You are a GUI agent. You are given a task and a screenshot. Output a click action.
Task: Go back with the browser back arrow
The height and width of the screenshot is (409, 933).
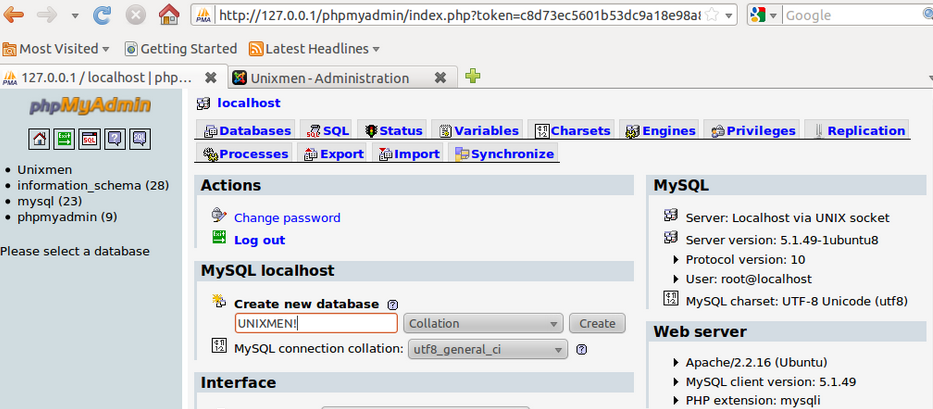(13, 14)
